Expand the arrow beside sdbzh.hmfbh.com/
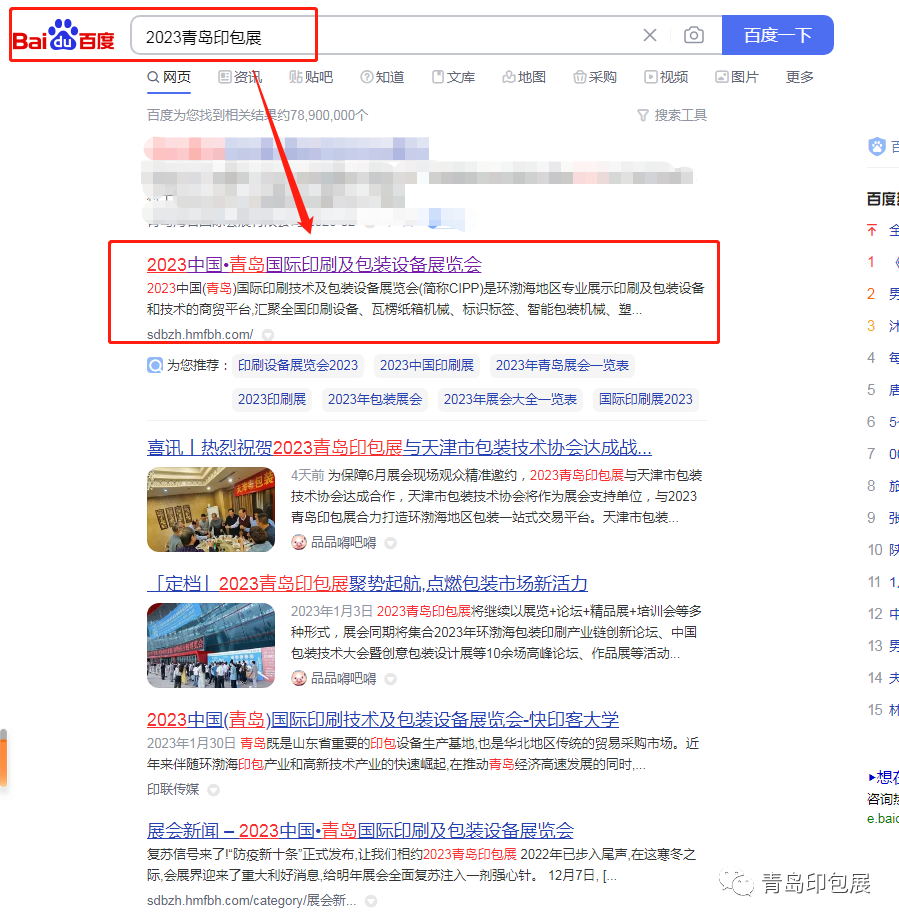Image resolution: width=899 pixels, height=922 pixels. click(x=268, y=335)
